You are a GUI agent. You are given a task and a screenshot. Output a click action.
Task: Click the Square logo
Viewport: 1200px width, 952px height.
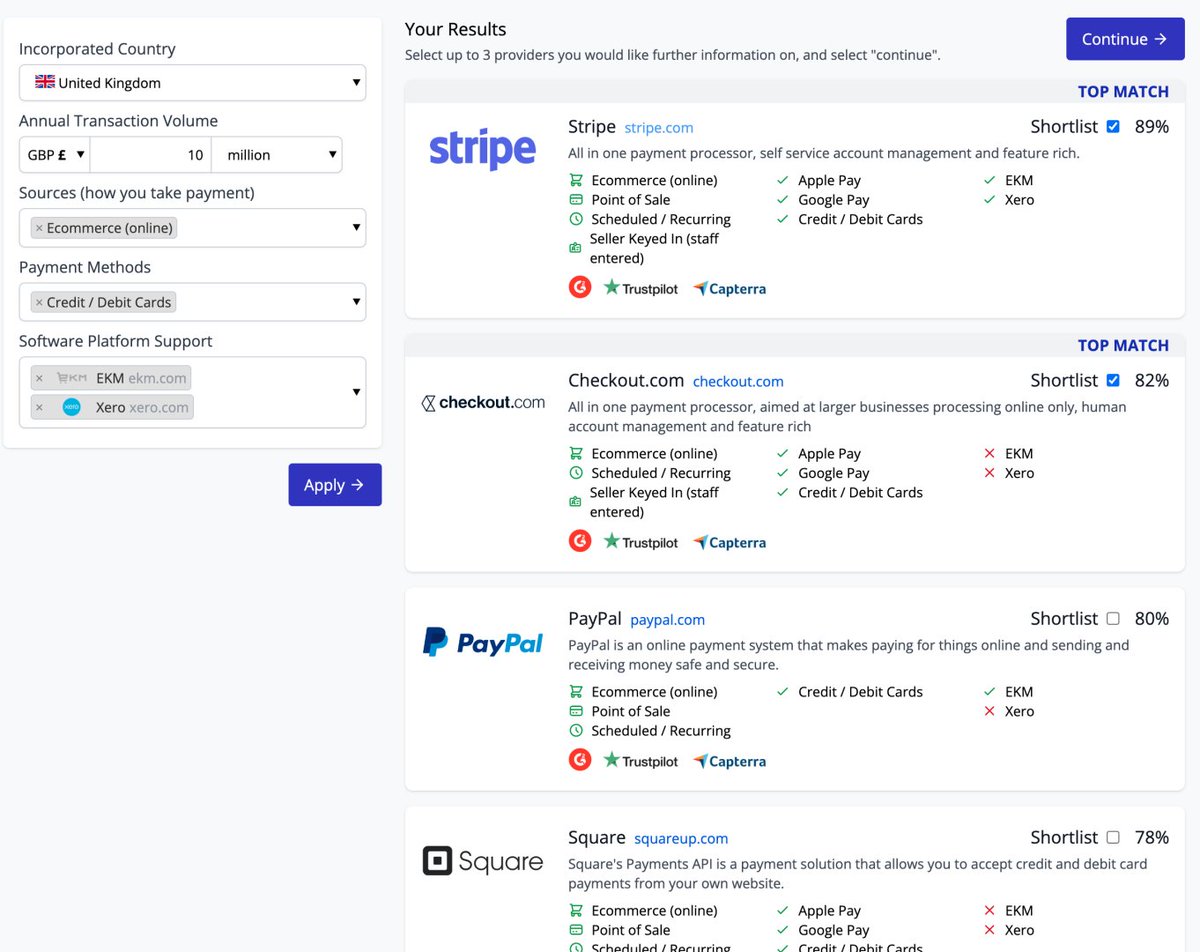click(483, 861)
